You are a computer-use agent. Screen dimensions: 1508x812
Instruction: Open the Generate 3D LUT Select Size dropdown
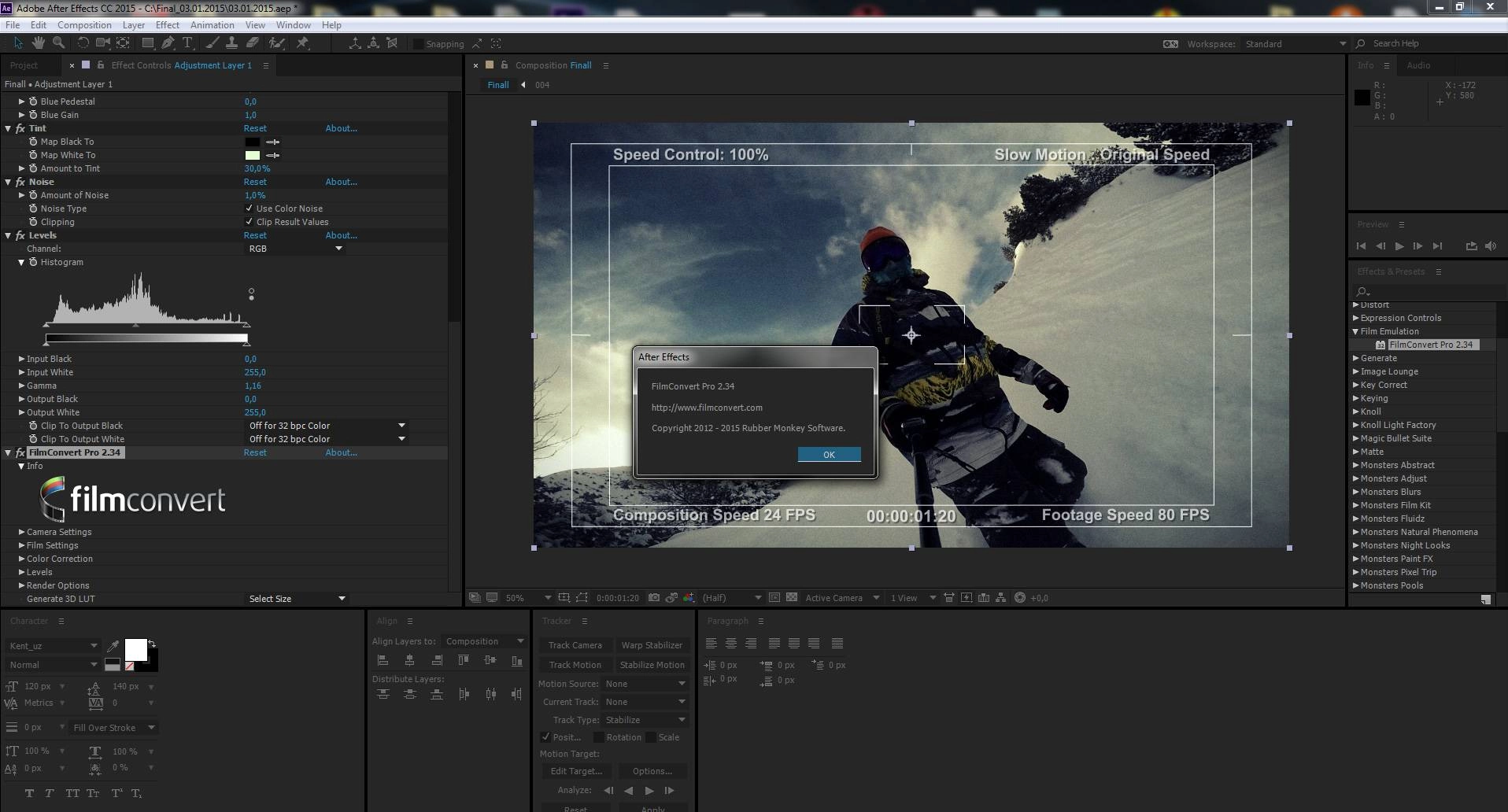(297, 599)
